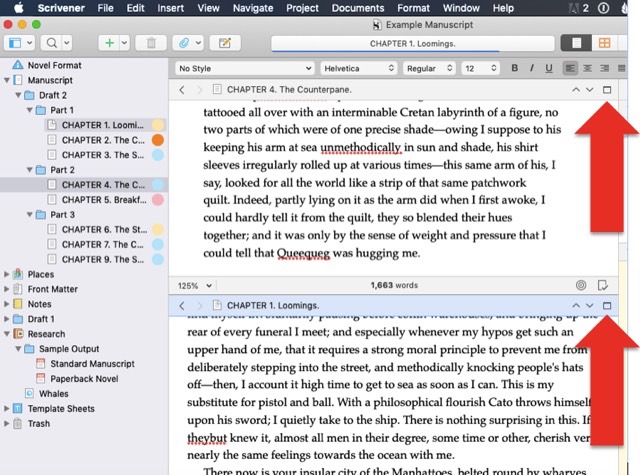Open the font size 12 dropdown

[x=480, y=68]
